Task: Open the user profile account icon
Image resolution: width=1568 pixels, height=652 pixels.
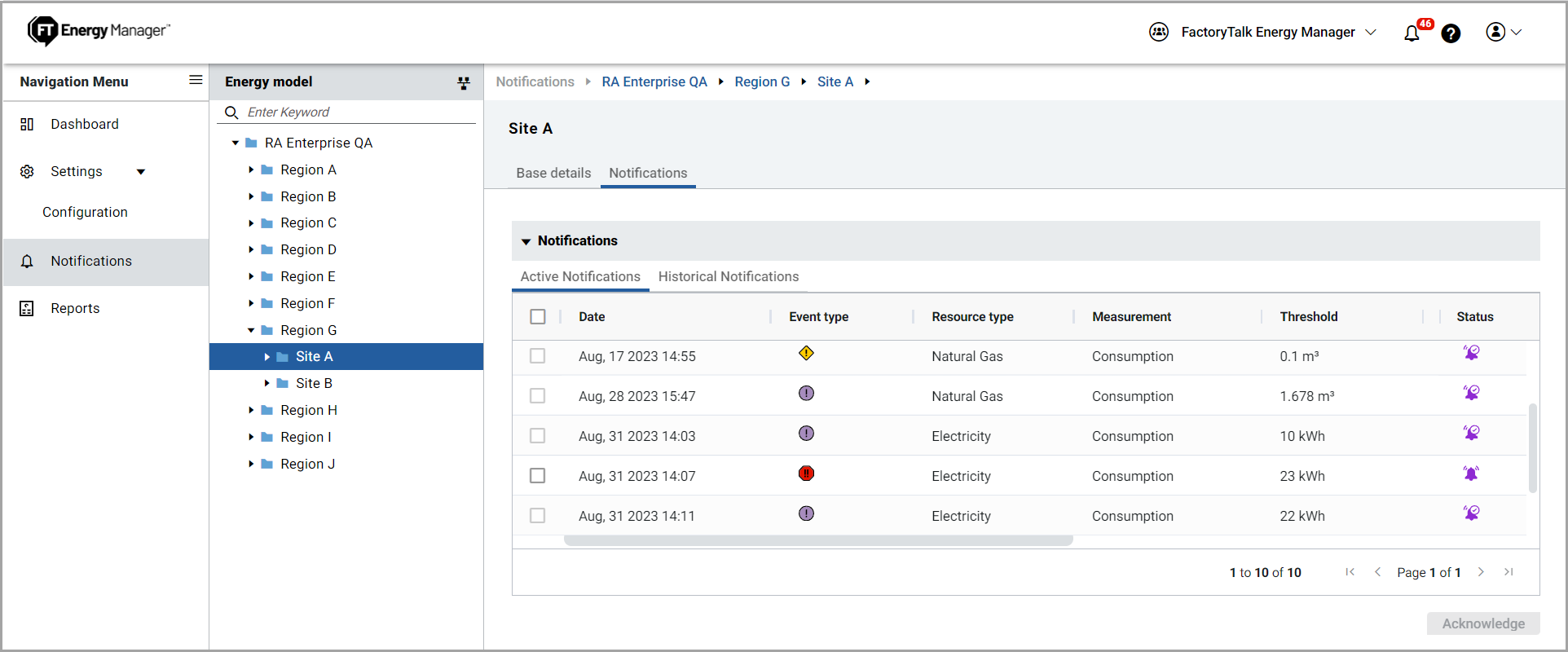Action: [1495, 32]
